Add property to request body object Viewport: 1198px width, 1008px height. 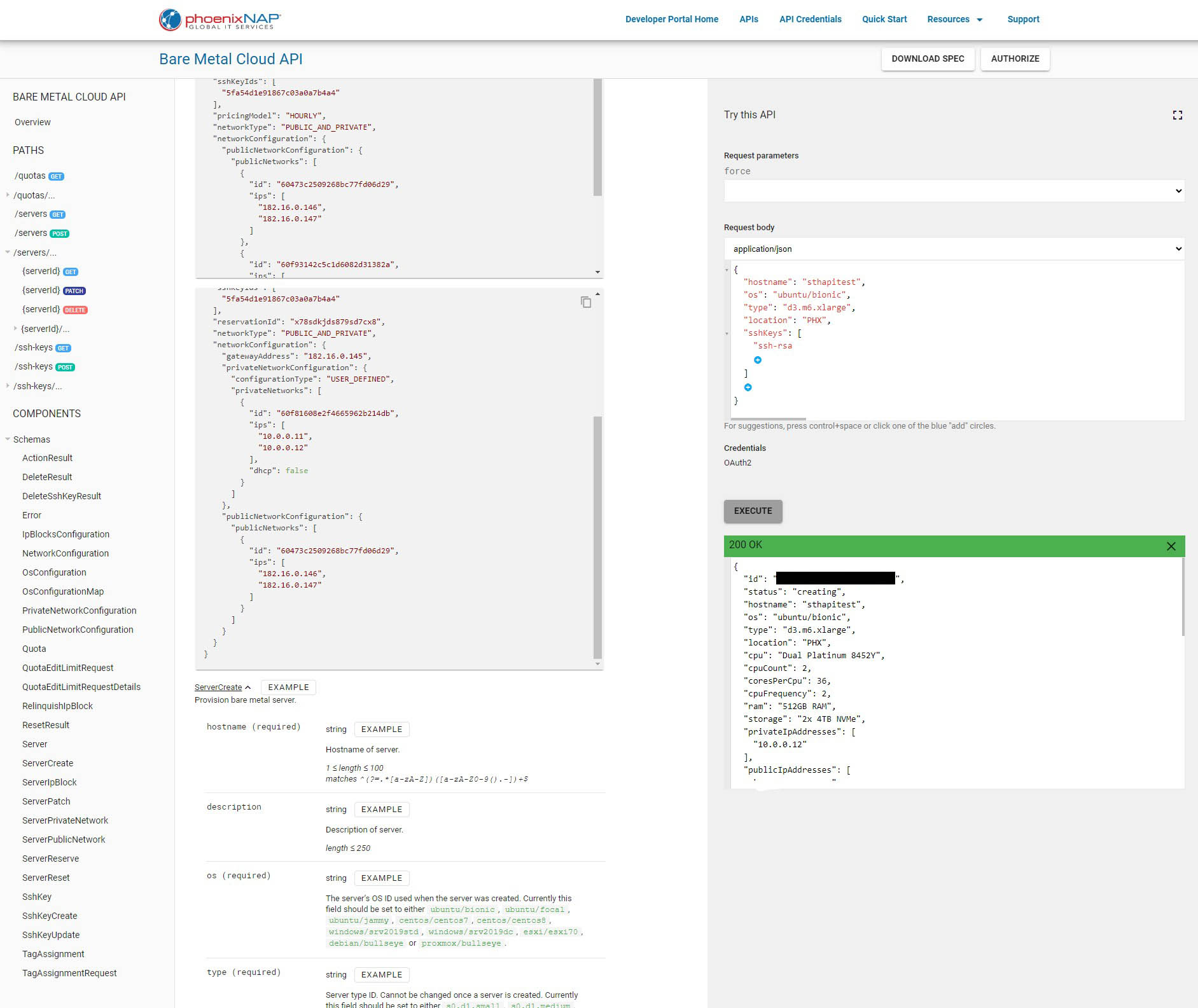coord(748,387)
